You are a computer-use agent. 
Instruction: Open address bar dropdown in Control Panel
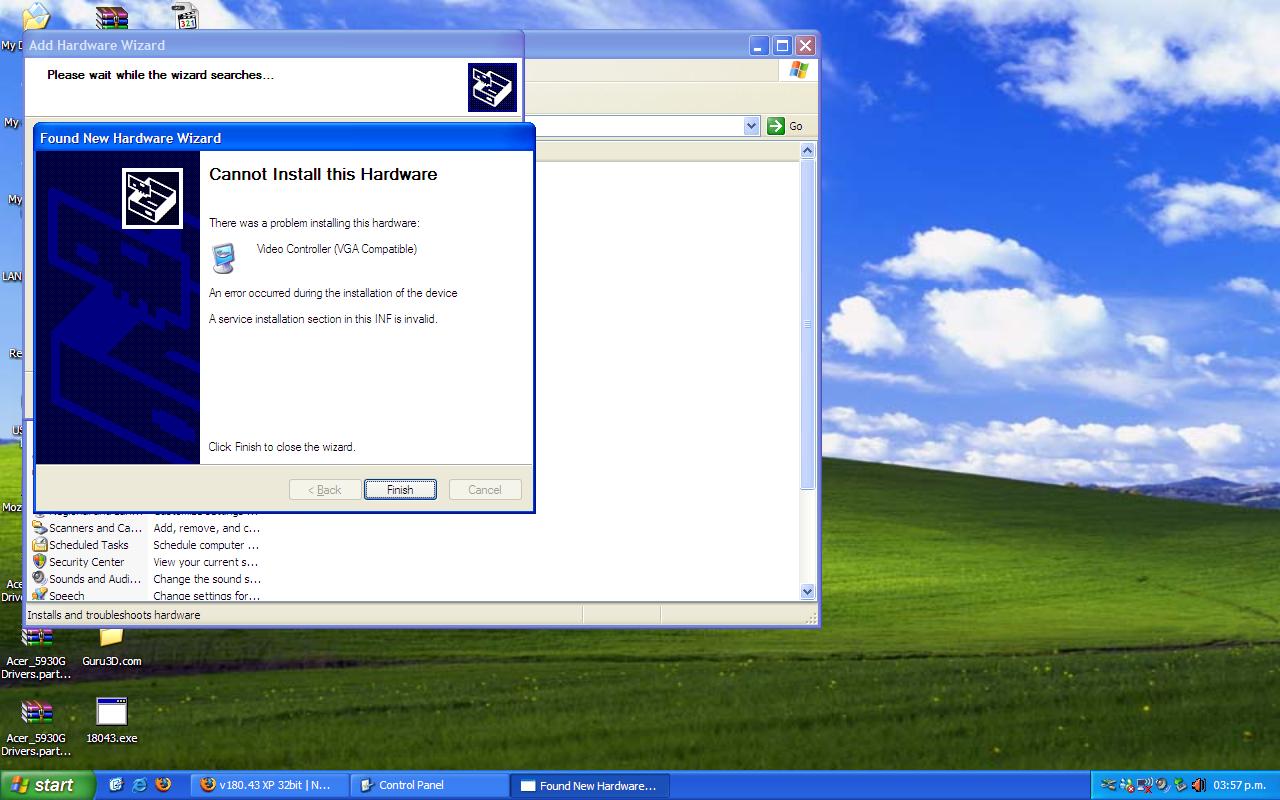[x=752, y=126]
